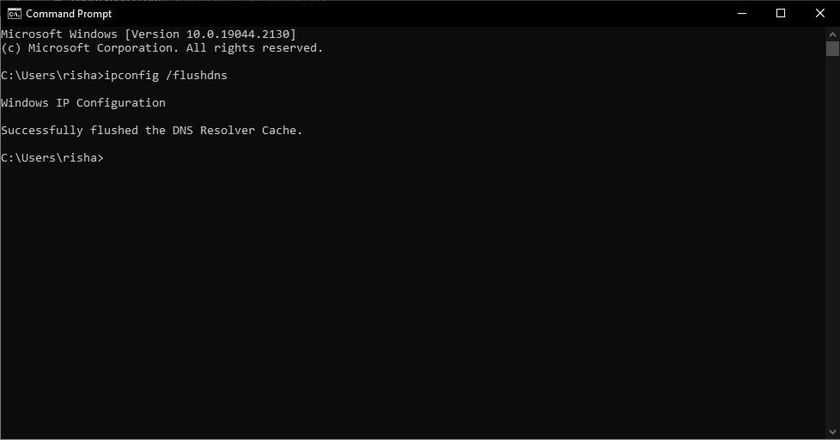Click the empty title bar area

pos(400,13)
